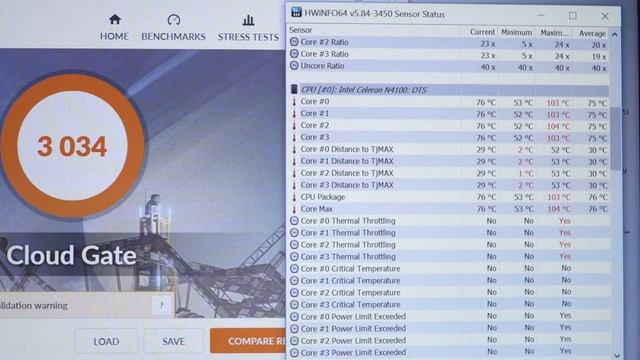Click Core #3 Critical Temperature status icon
This screenshot has height=360, width=640.
pos(294,304)
